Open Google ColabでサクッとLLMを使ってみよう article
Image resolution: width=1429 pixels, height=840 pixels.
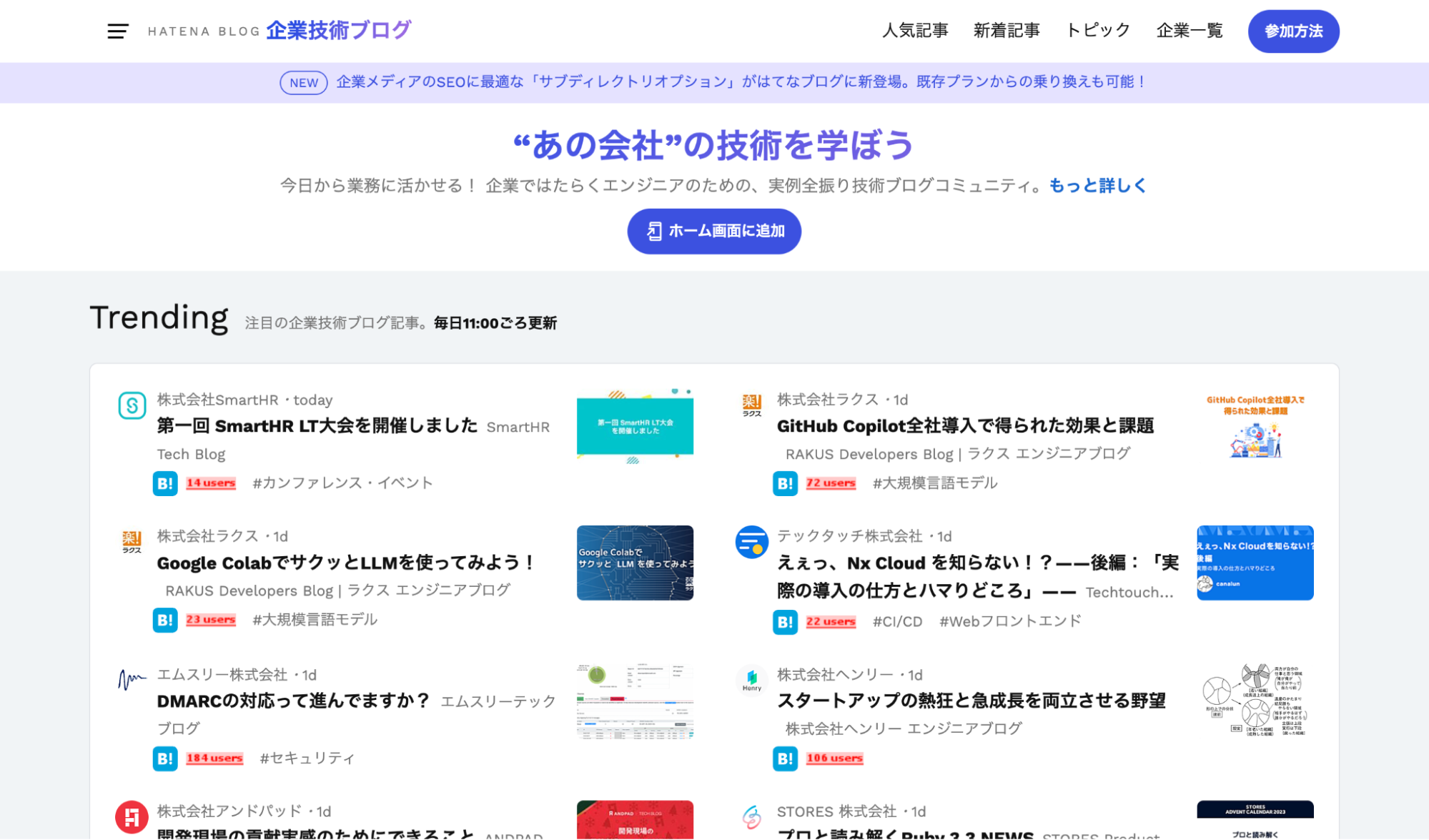[346, 563]
